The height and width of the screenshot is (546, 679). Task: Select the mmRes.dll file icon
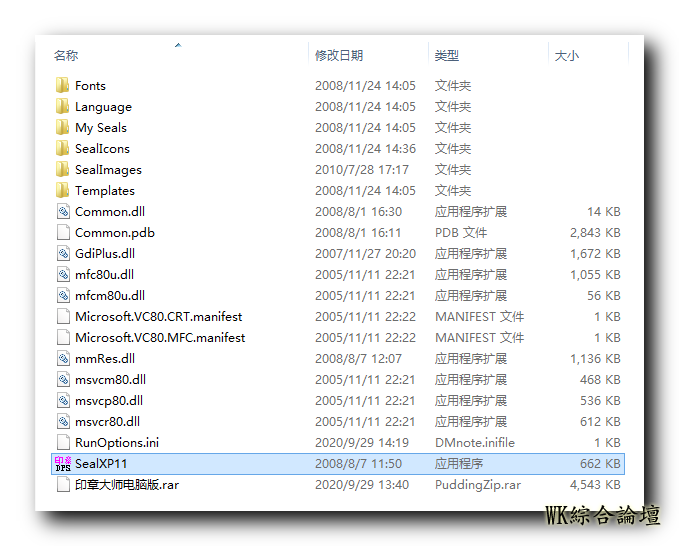pyautogui.click(x=63, y=358)
